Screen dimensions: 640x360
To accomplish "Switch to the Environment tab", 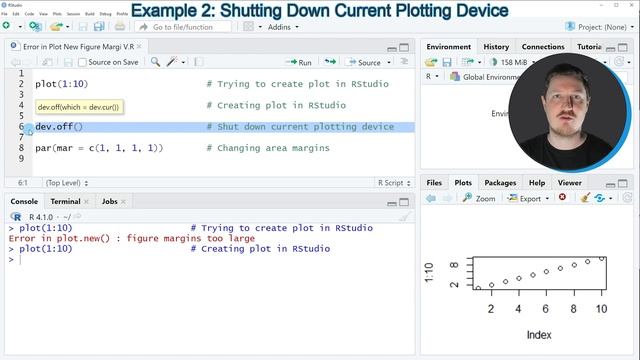I will click(x=449, y=47).
